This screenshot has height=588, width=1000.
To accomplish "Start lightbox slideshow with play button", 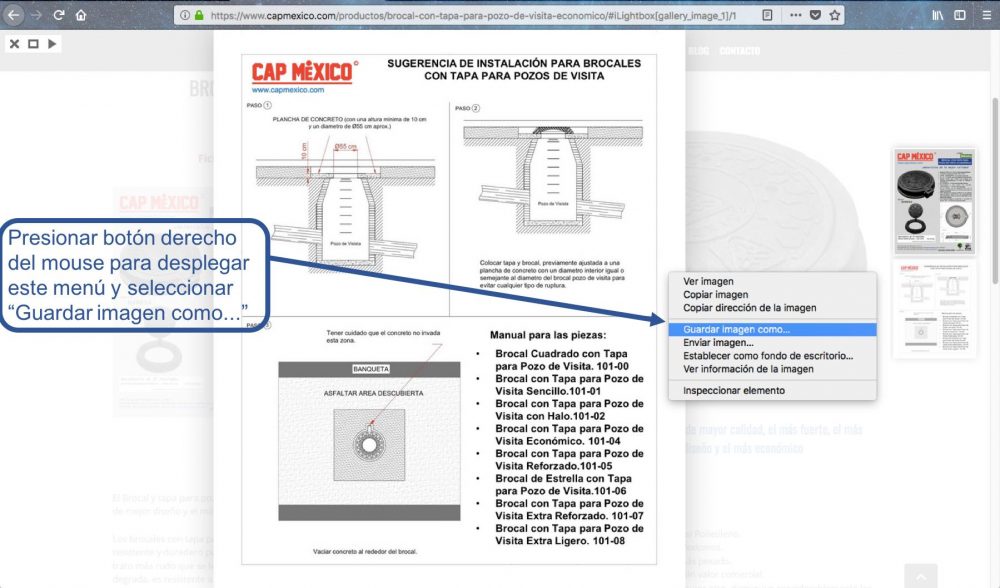I will coord(52,44).
